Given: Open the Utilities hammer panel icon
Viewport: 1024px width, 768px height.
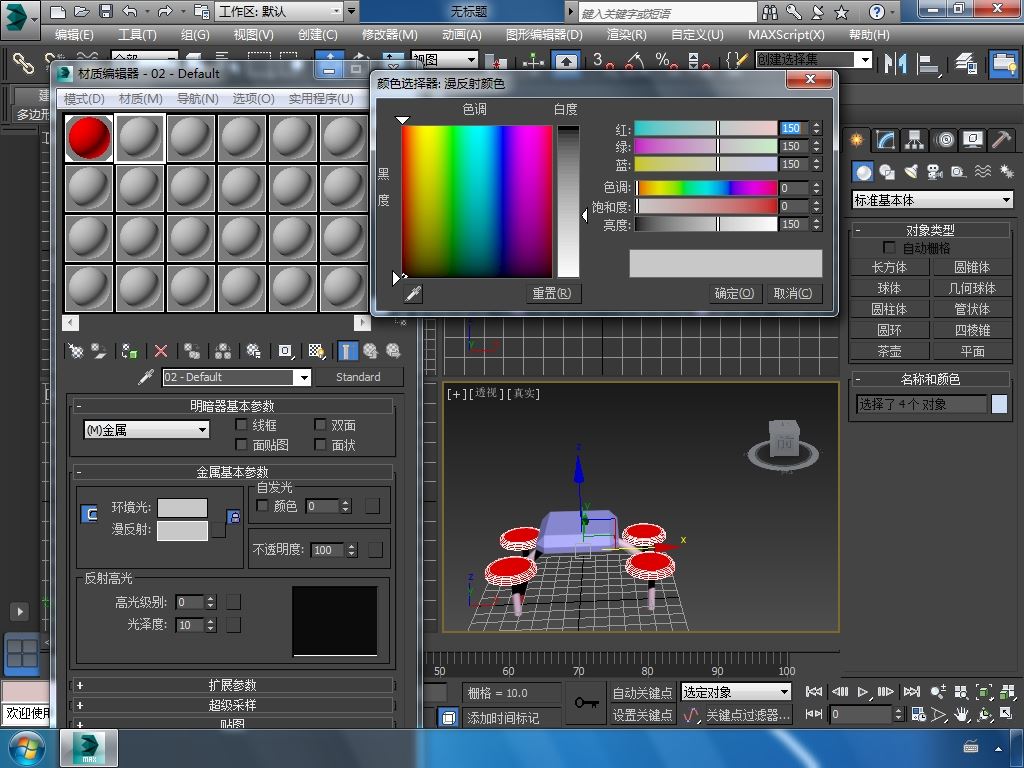Looking at the screenshot, I should (x=1000, y=140).
